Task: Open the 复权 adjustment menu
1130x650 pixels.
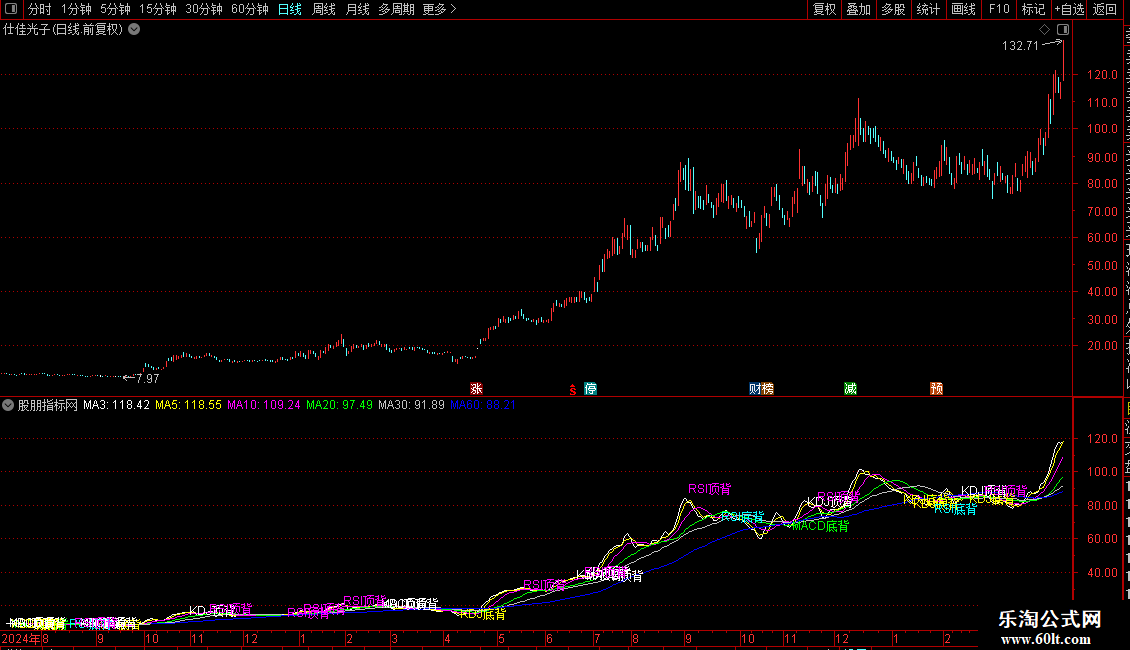Action: click(x=824, y=9)
